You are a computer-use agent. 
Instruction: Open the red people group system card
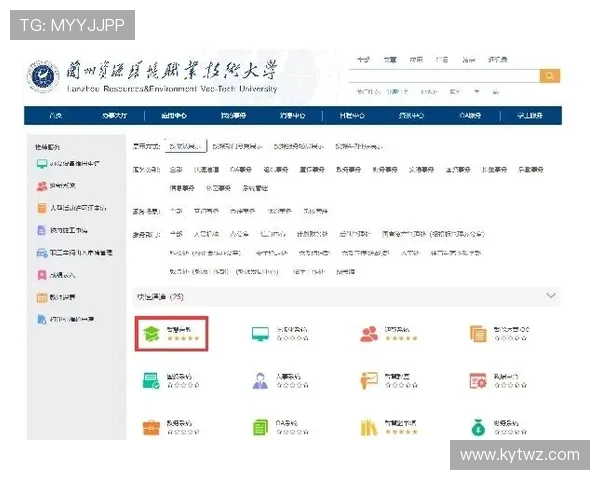coord(388,333)
